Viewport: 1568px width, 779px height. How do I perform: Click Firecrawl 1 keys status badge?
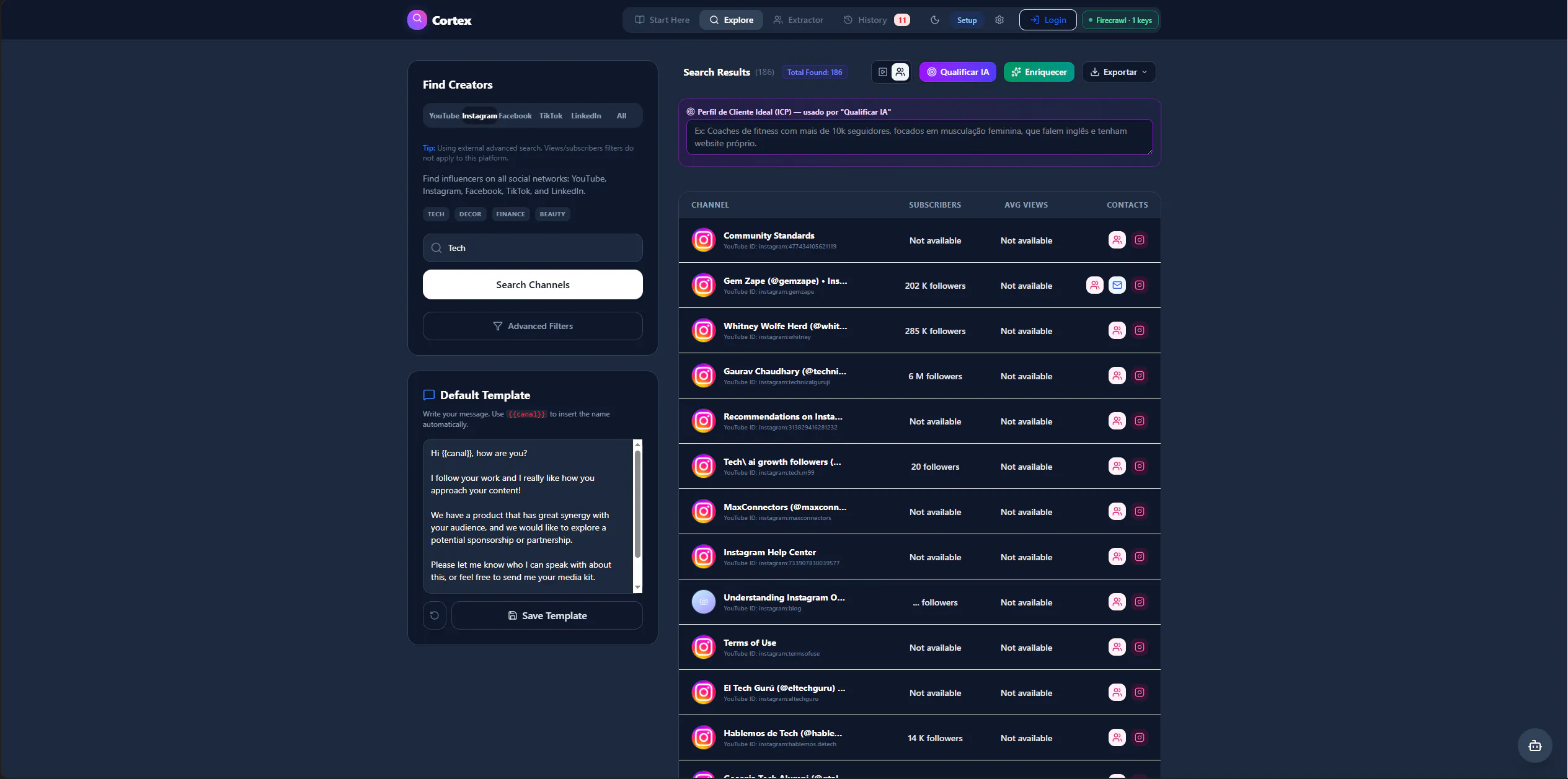[x=1120, y=20]
